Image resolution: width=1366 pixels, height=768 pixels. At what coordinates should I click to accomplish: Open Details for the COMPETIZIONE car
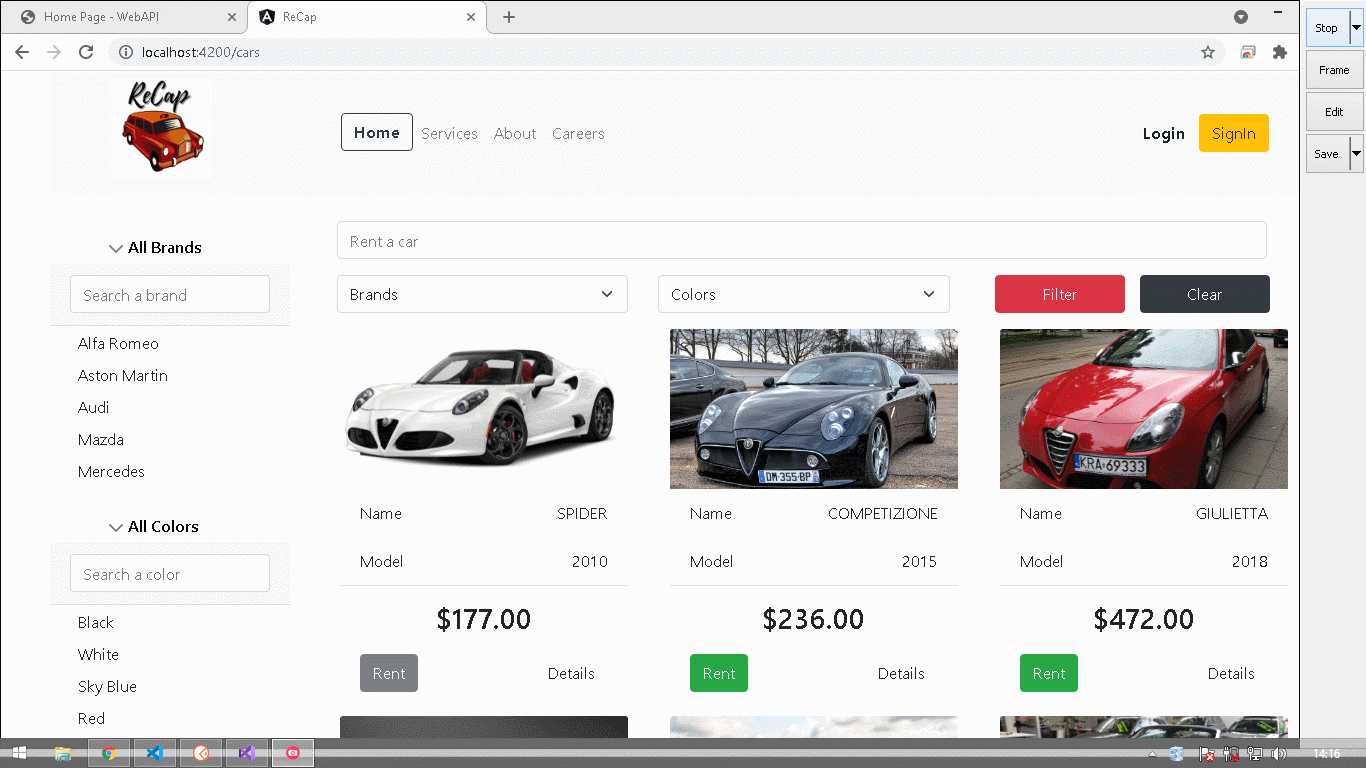(901, 673)
